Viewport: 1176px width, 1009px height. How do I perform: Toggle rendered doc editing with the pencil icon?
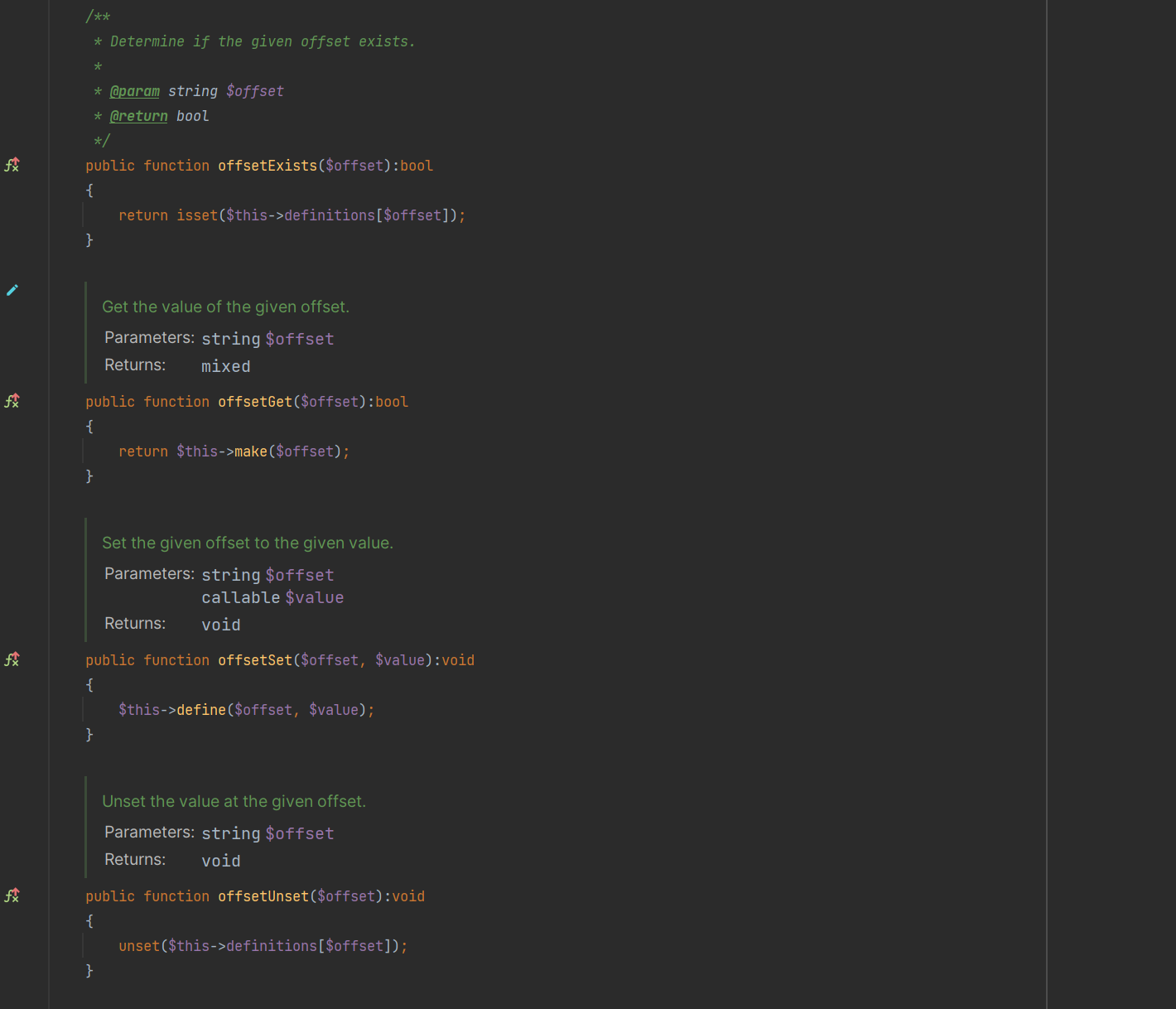click(12, 289)
